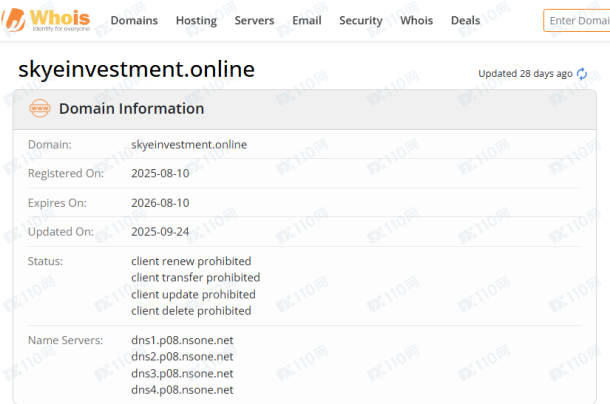The image size is (610, 404).
Task: Click the Updated 28 days ago text
Action: click(x=525, y=74)
